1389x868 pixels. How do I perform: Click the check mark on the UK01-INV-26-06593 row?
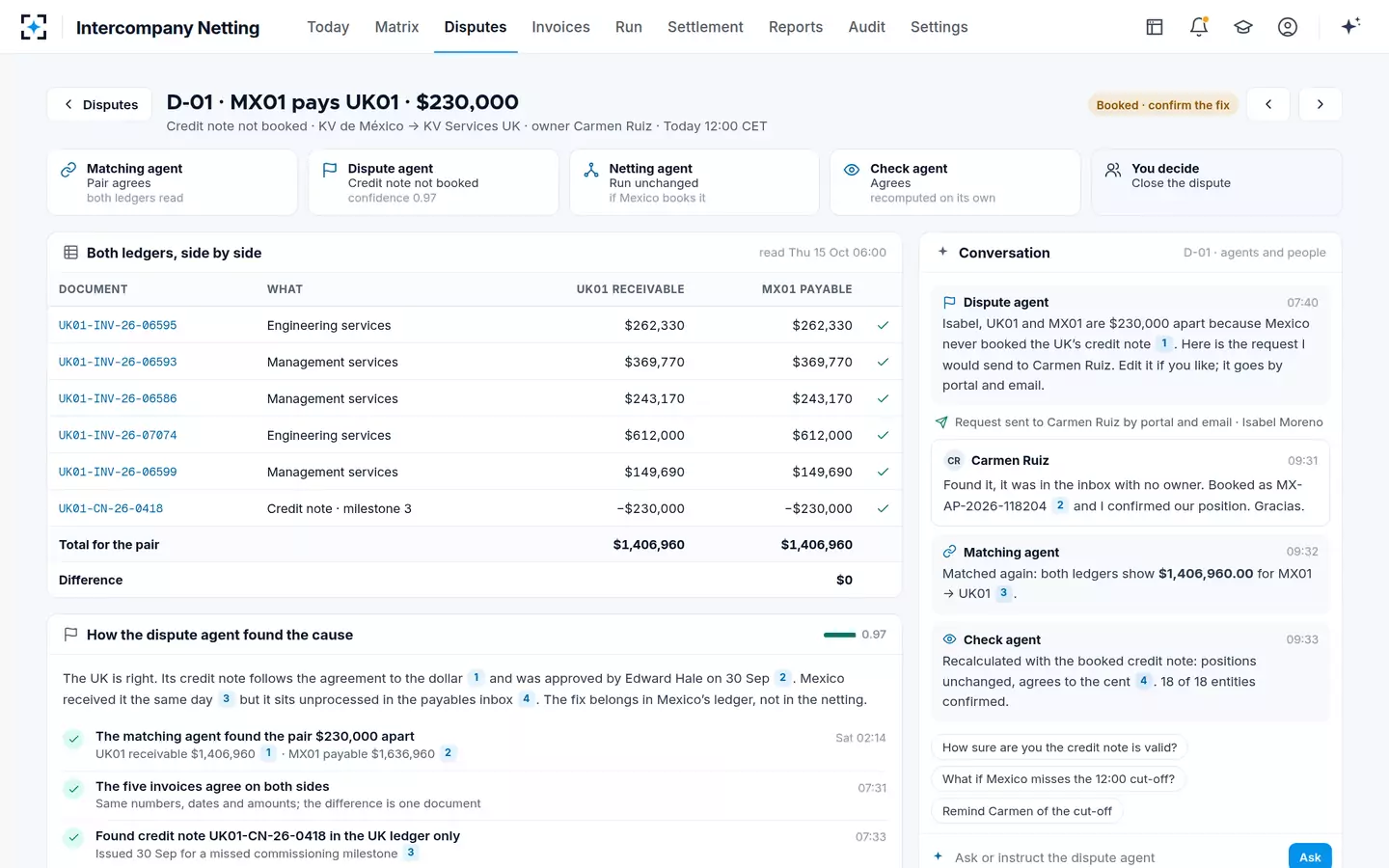883,362
